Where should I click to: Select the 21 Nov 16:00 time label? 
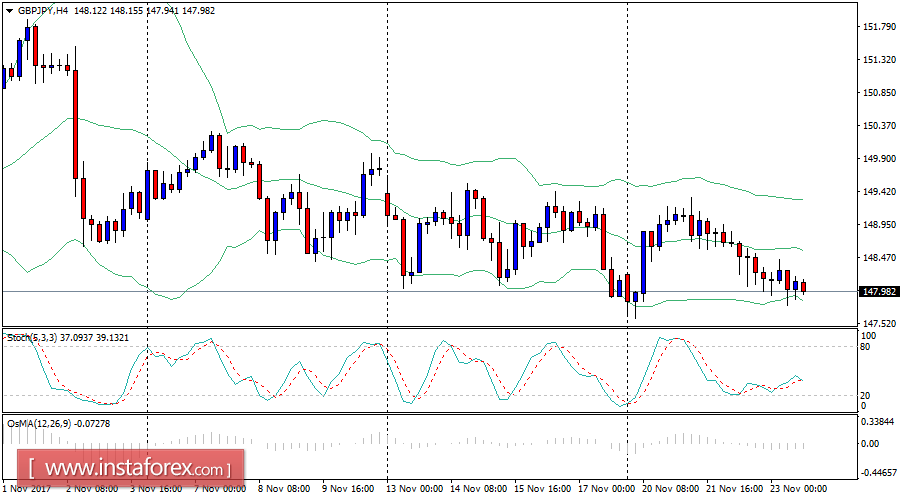pos(735,489)
